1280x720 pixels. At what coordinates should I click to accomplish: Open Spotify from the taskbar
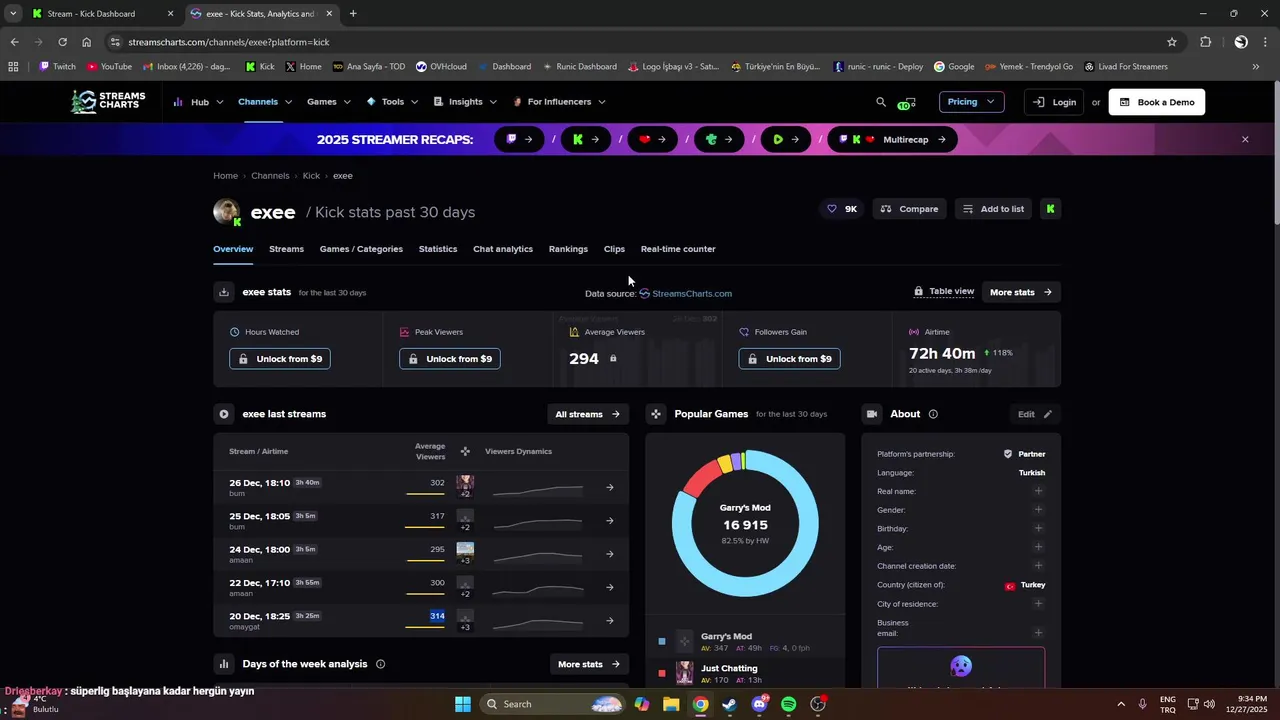(788, 704)
